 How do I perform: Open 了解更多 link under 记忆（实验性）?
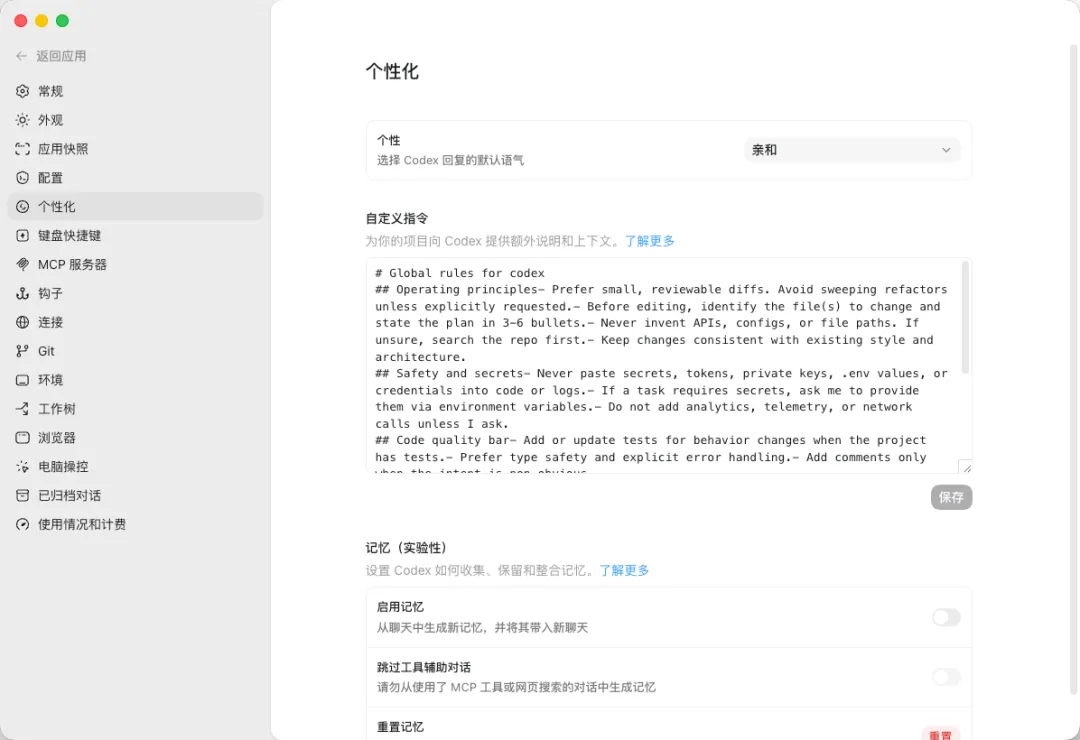[x=624, y=571]
